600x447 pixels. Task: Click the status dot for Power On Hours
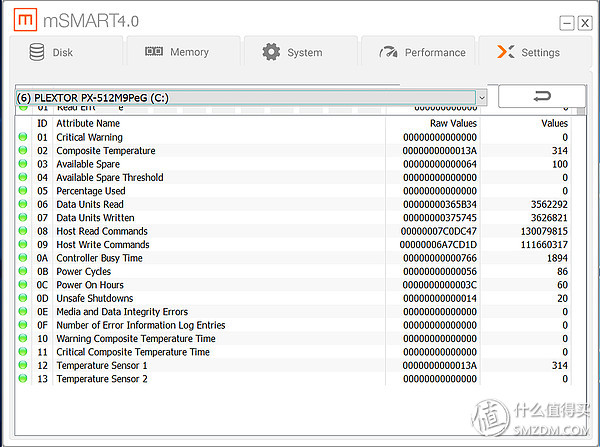coord(23,284)
